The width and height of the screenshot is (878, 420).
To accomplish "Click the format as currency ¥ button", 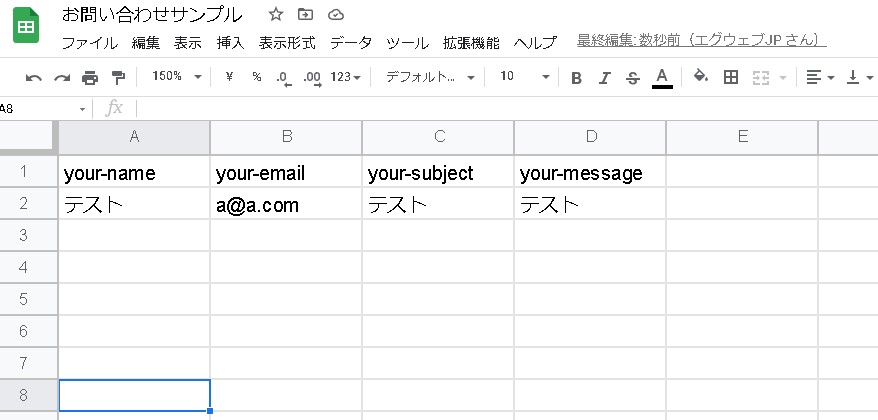I will tap(229, 77).
